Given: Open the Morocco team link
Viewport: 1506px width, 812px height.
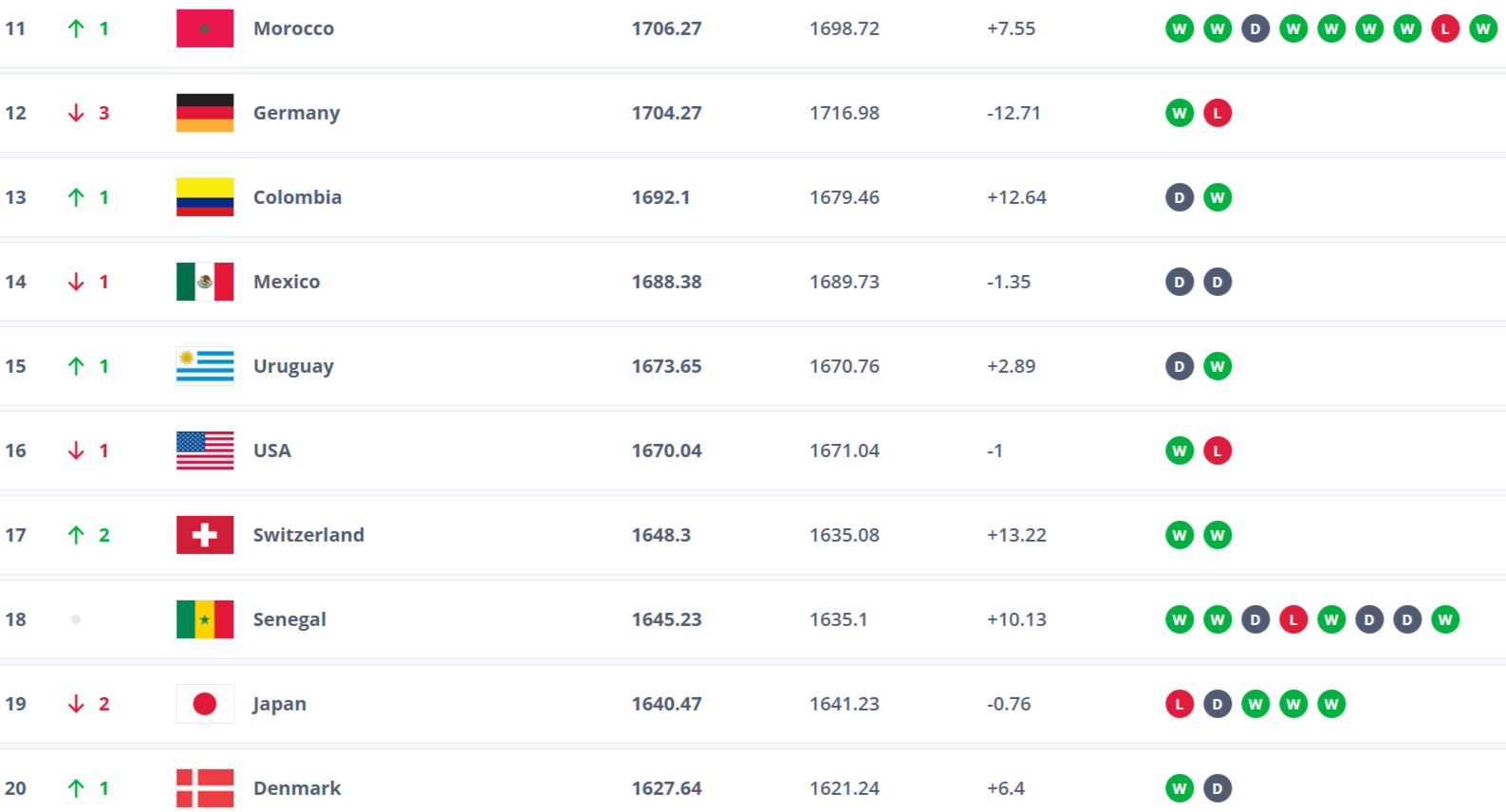Looking at the screenshot, I should [293, 28].
